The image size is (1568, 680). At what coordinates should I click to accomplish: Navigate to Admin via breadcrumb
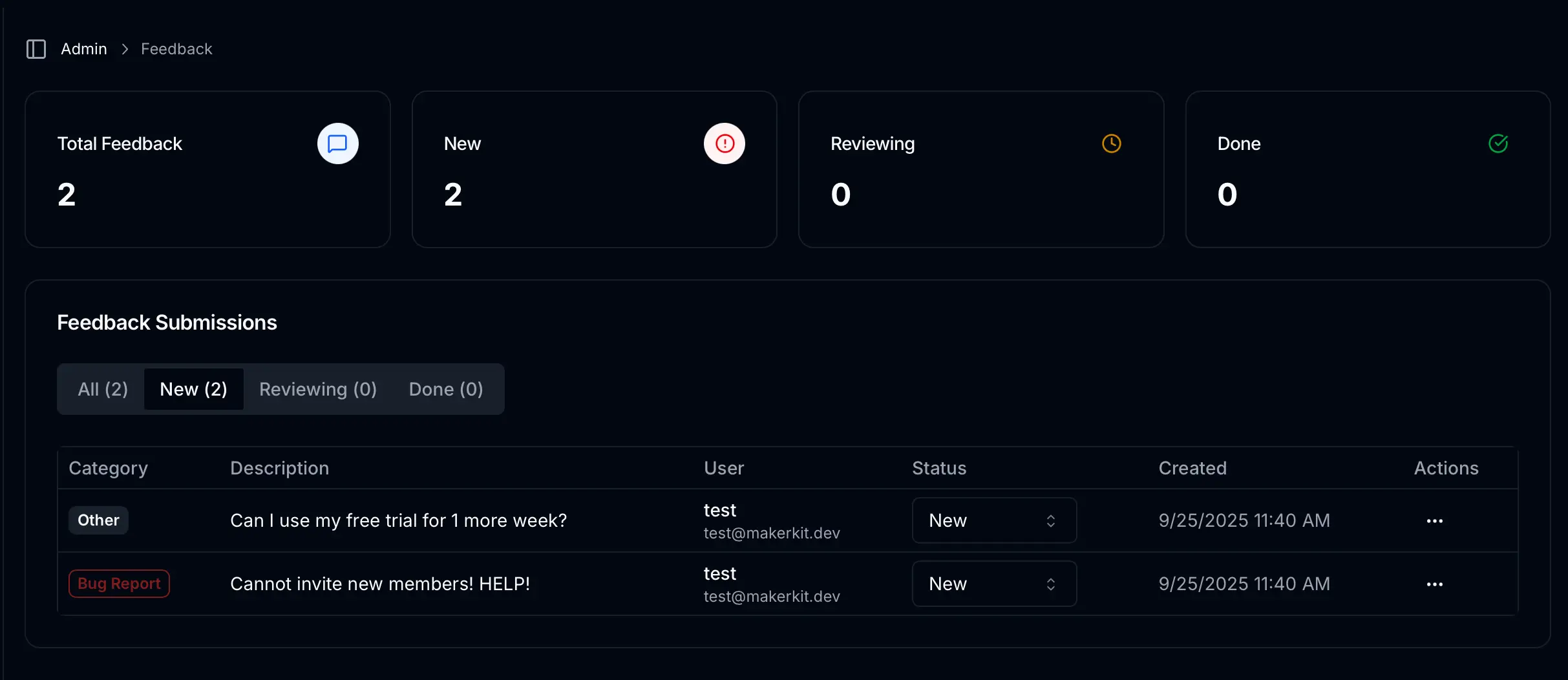[84, 48]
